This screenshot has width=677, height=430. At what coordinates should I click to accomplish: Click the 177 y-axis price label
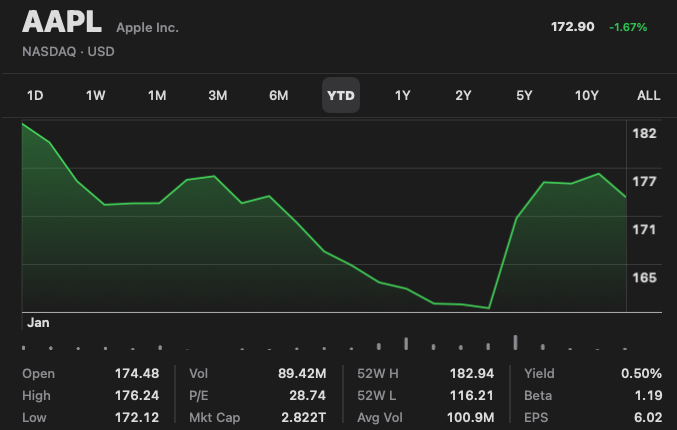tap(644, 181)
